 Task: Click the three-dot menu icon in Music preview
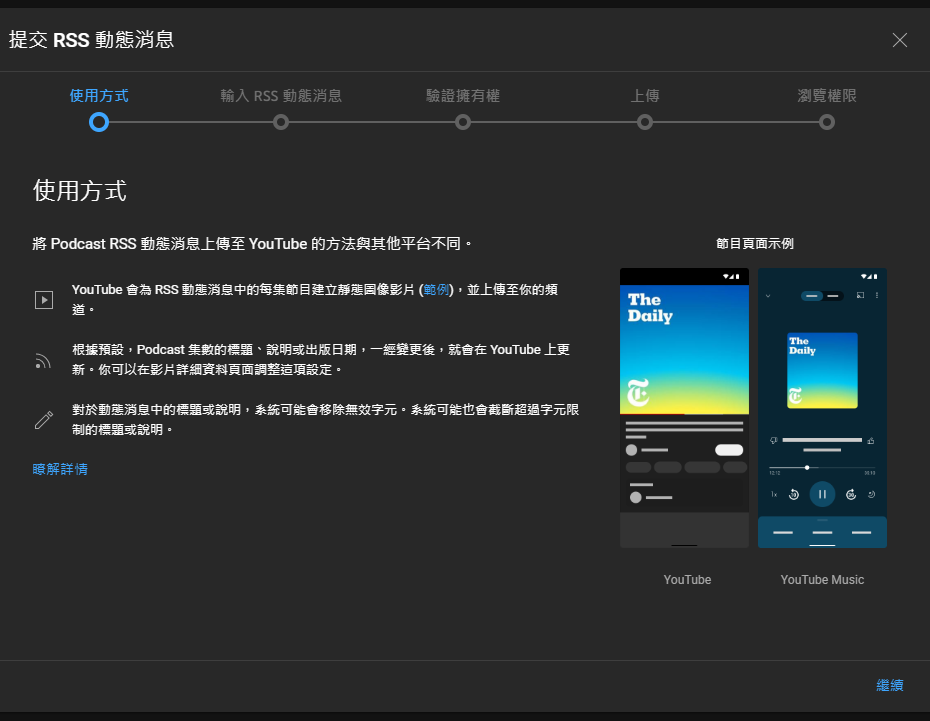(x=877, y=295)
